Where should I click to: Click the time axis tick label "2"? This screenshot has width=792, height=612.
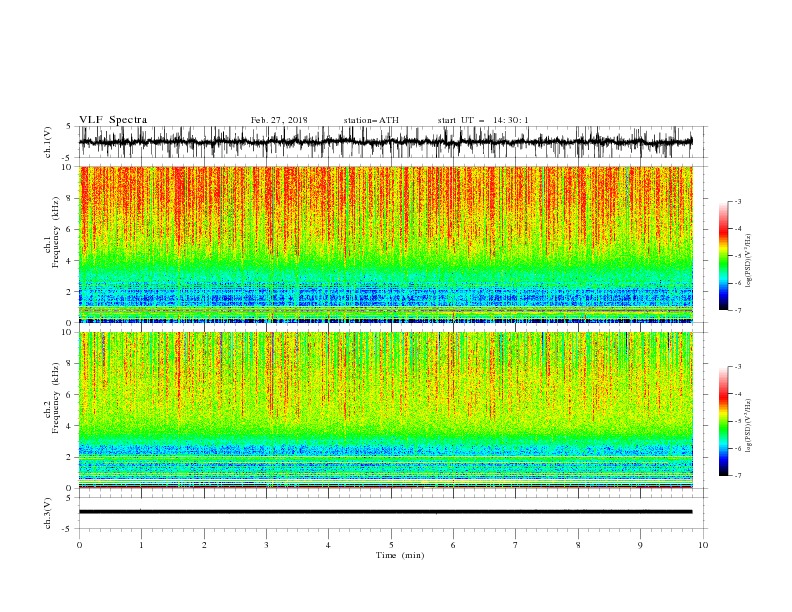pos(204,545)
